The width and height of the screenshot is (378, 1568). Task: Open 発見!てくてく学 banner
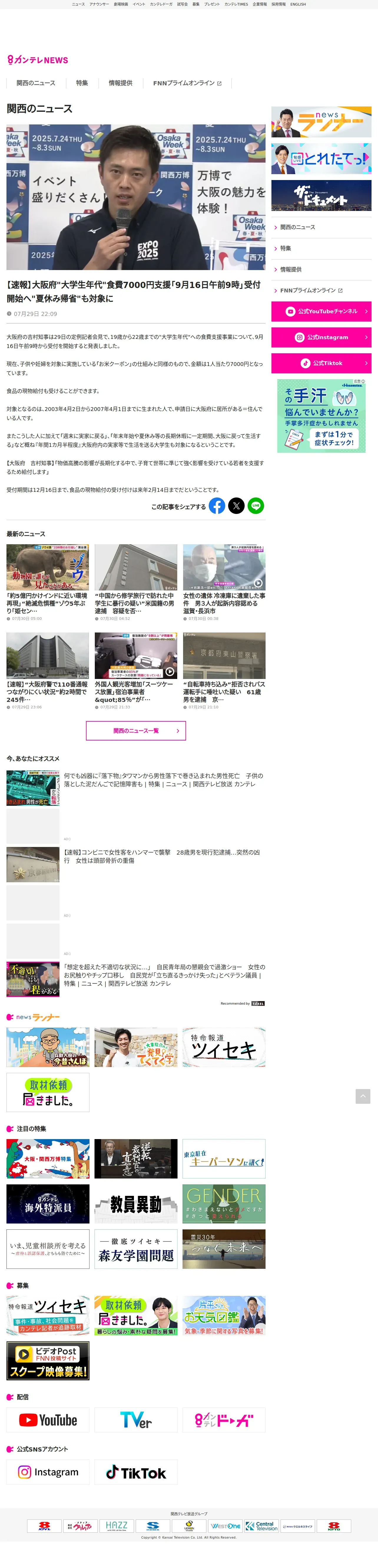[x=136, y=1047]
